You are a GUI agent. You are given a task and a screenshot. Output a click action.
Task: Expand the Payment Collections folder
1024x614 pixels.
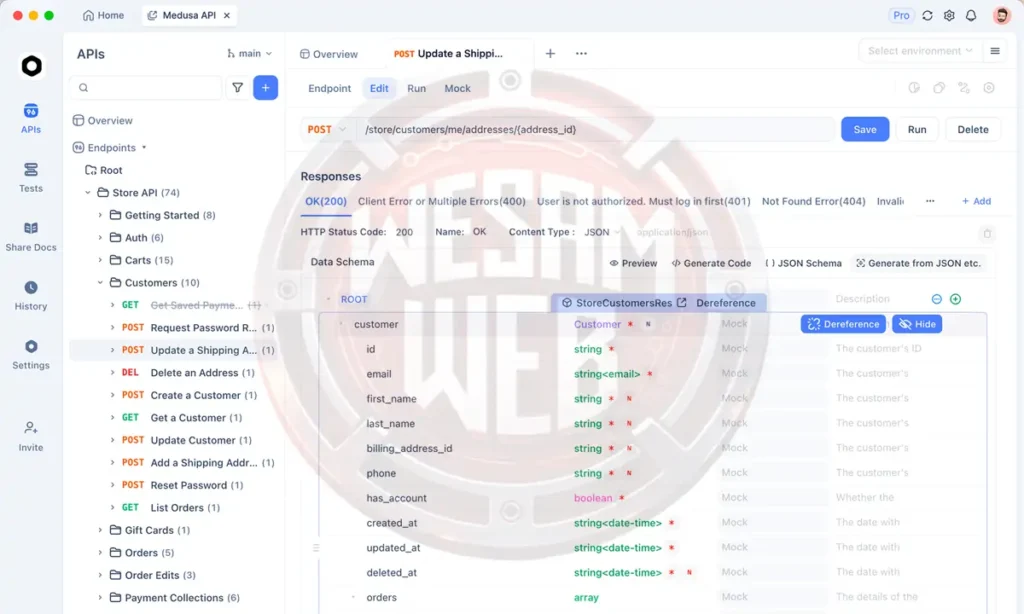(100, 598)
